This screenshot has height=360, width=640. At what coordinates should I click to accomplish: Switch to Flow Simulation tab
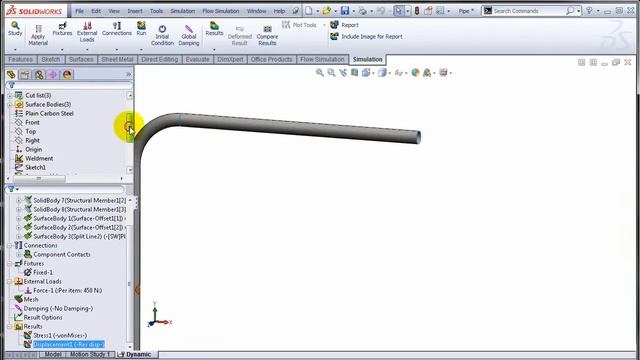click(322, 60)
